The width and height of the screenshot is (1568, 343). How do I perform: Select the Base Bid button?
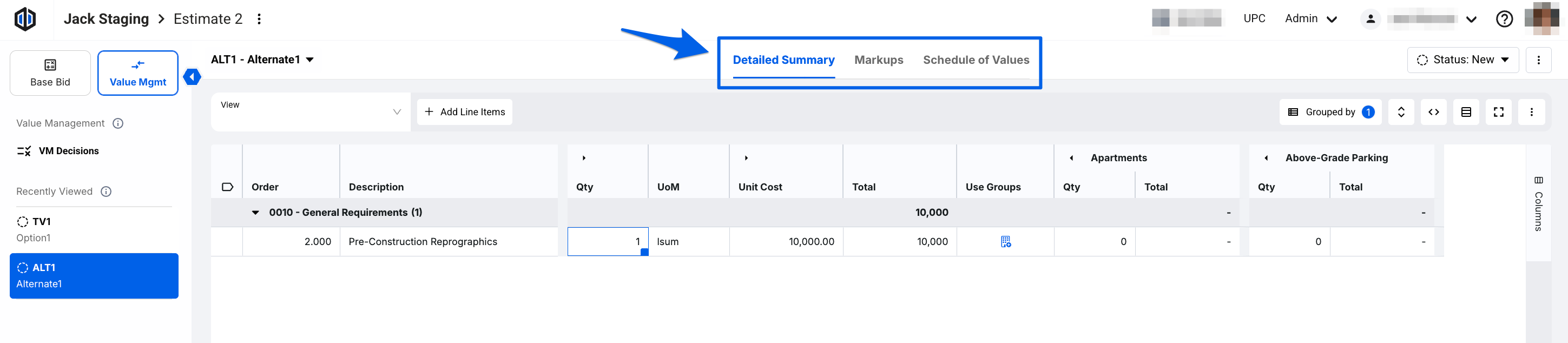coord(50,73)
